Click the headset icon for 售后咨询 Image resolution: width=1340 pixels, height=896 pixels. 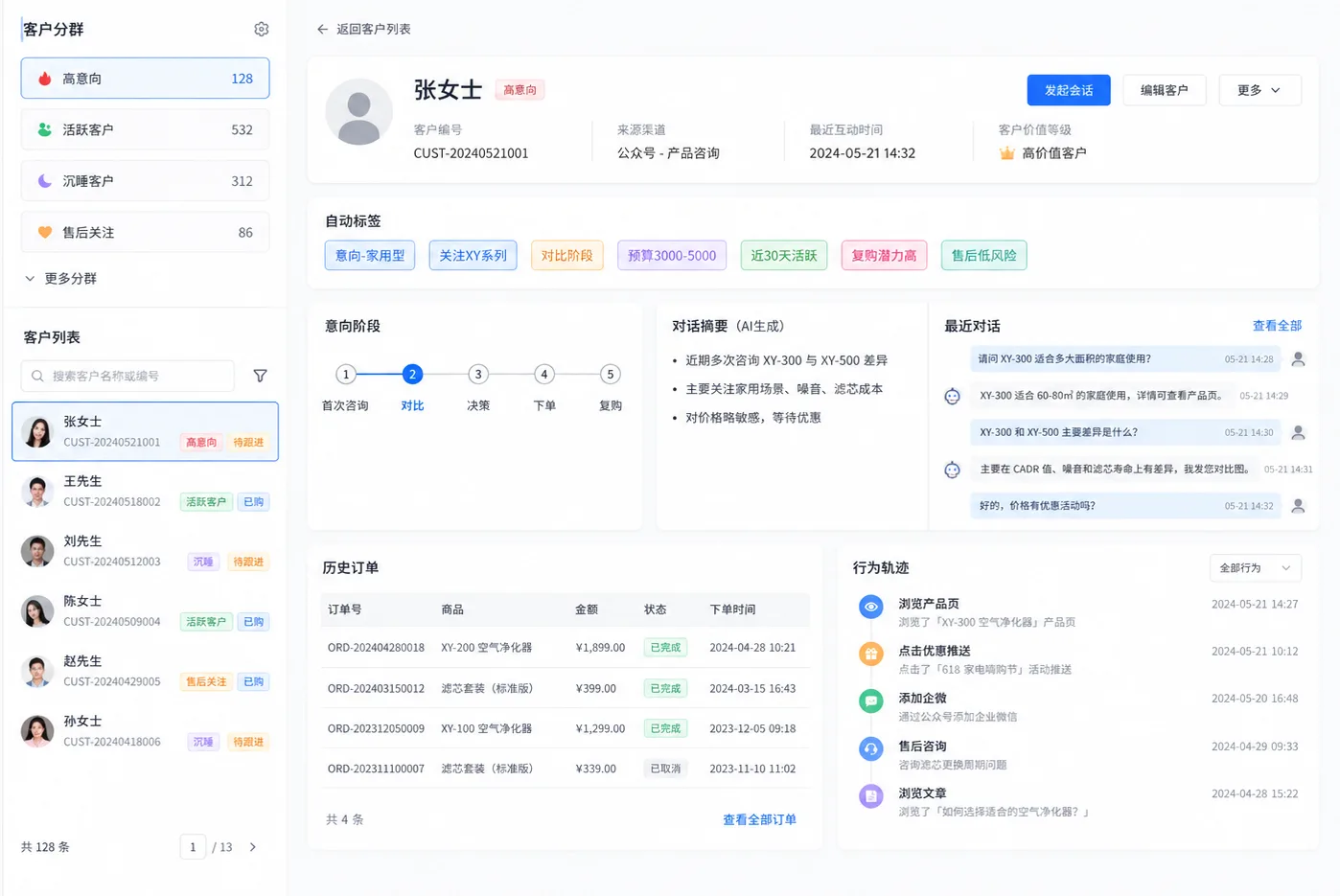click(x=870, y=748)
